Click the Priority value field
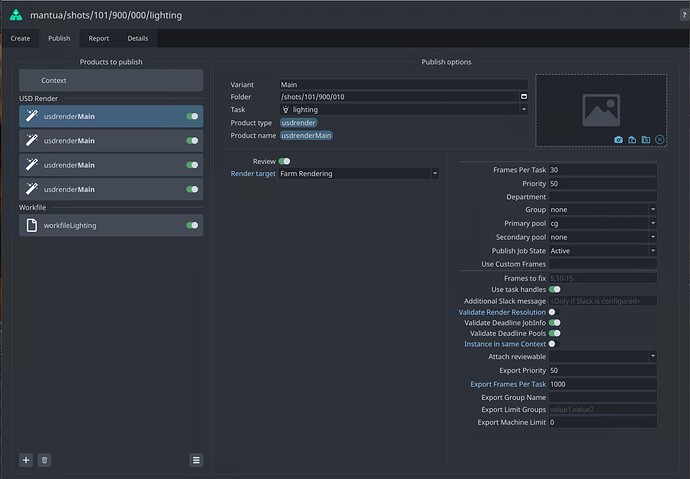This screenshot has width=690, height=479. point(602,183)
